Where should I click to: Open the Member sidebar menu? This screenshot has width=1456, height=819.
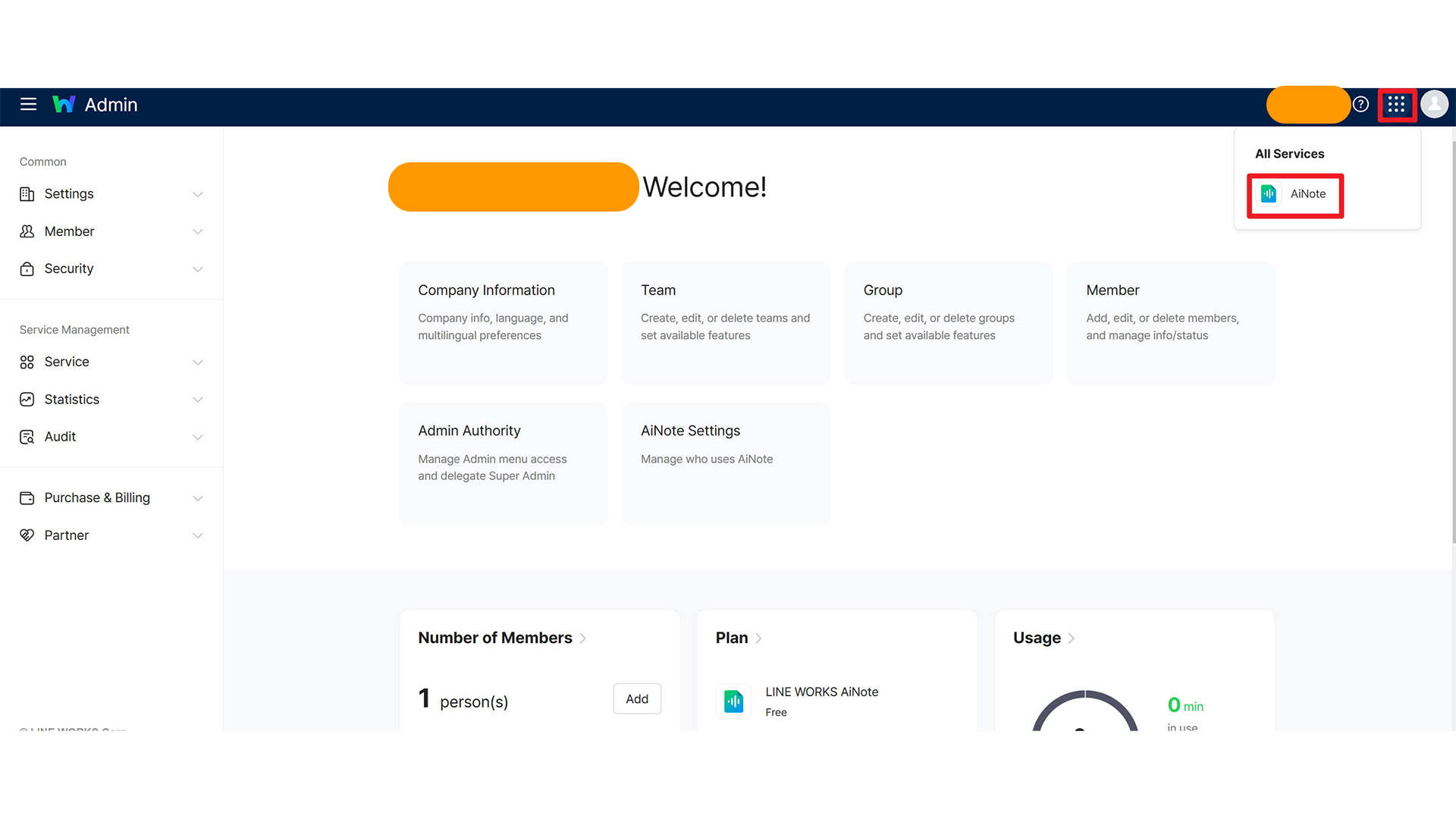click(x=111, y=231)
